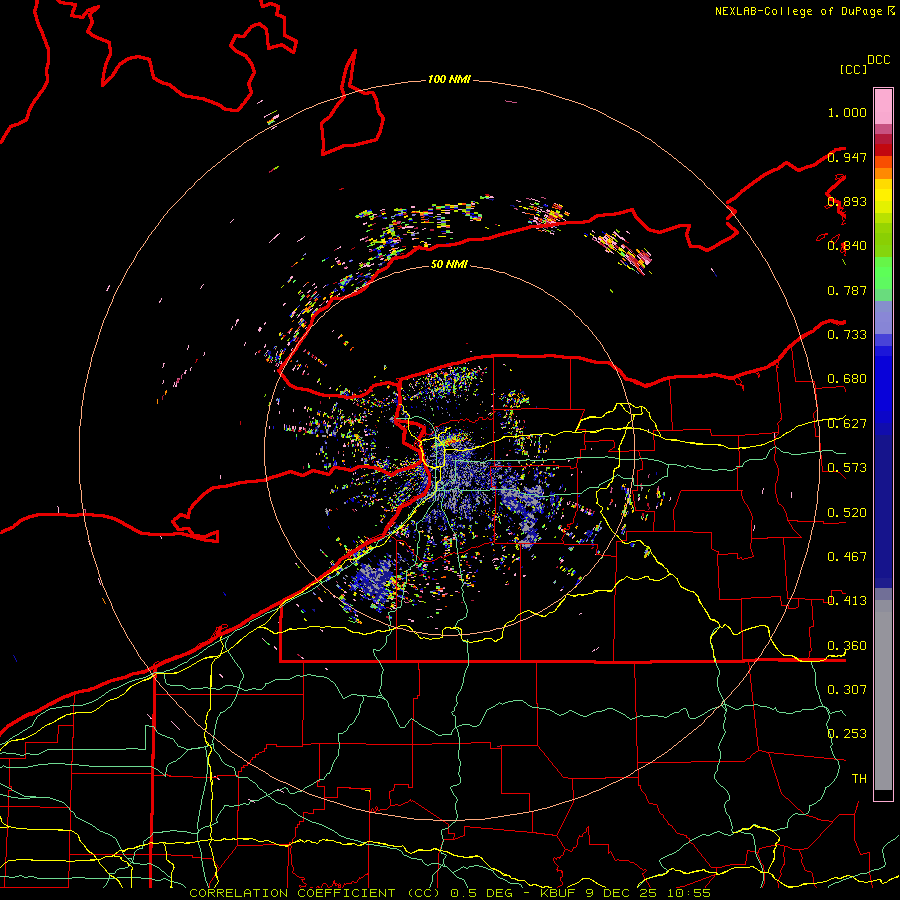
Task: Click the [CC] legend unit label
Action: click(853, 69)
